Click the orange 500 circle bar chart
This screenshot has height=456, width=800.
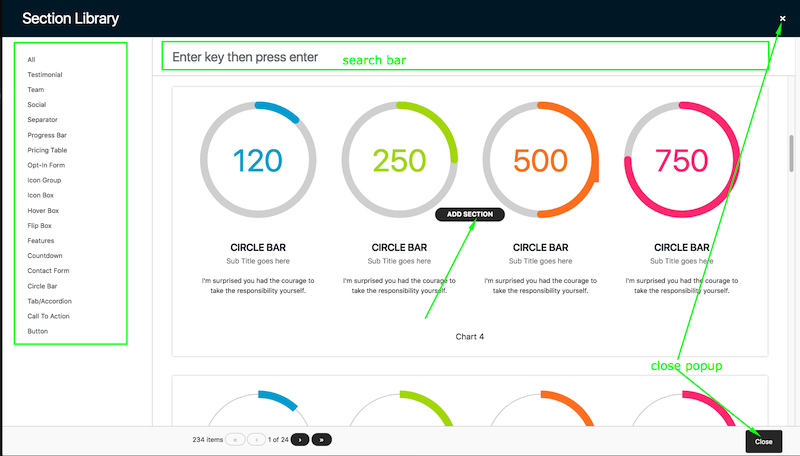tap(541, 160)
